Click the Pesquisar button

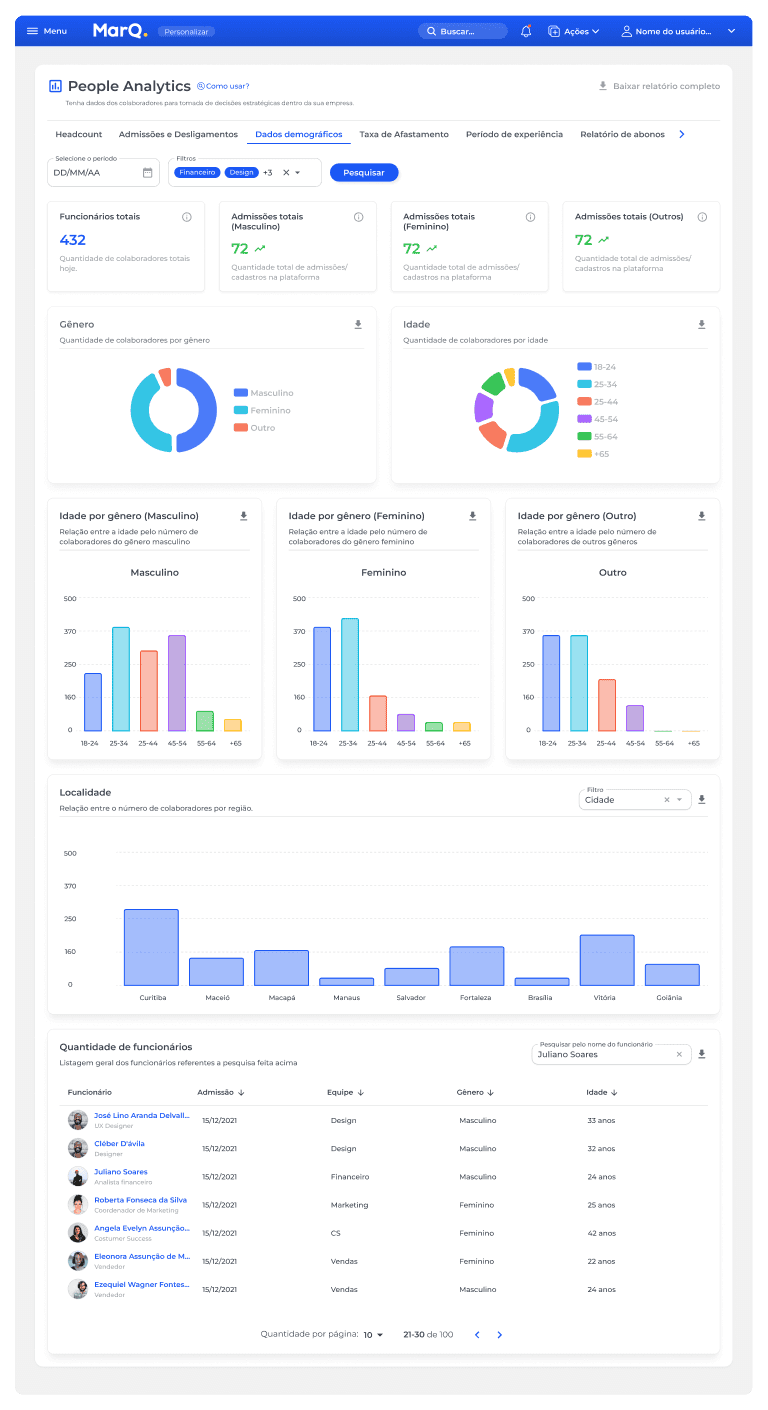[x=364, y=173]
